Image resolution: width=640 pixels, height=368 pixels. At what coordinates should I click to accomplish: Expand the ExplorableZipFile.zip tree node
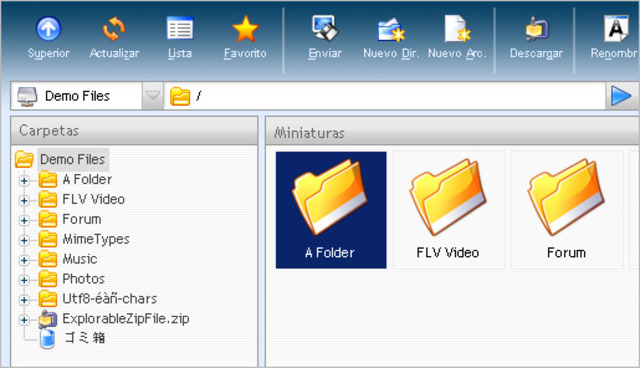point(24,320)
